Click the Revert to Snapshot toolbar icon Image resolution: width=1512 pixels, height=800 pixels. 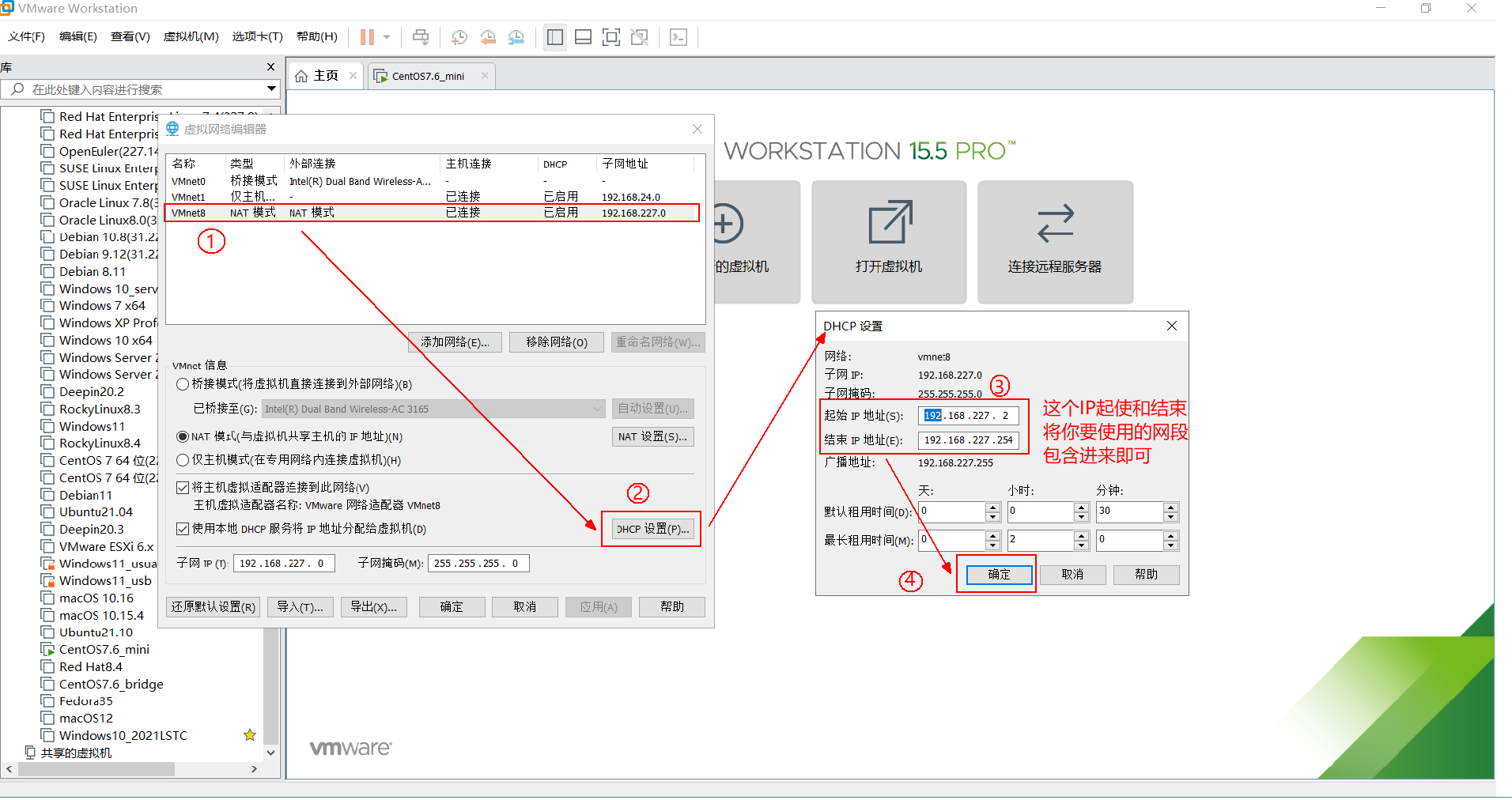point(488,37)
